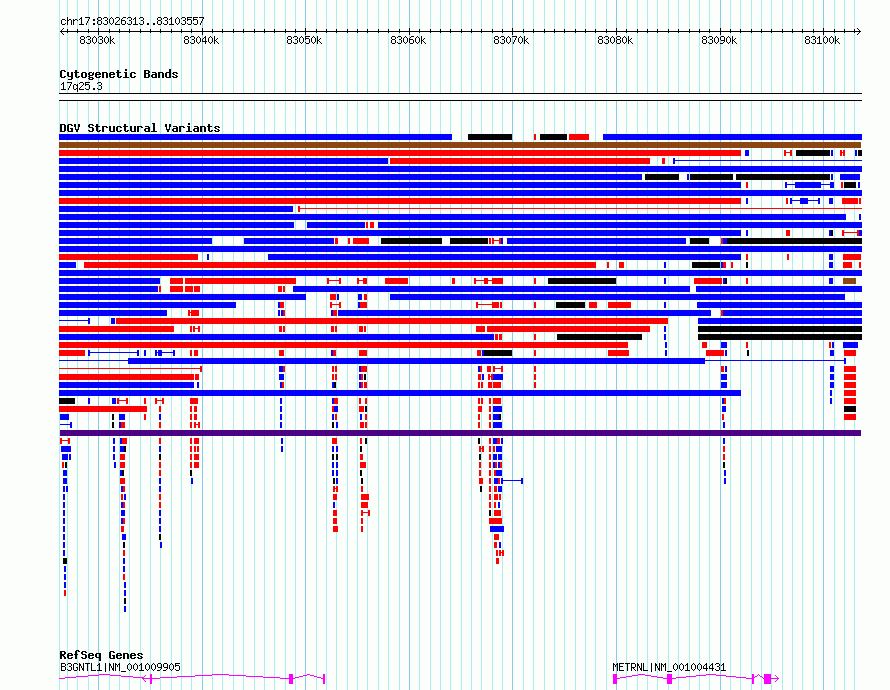Viewport: 890px width, 690px height.
Task: Select the RefSeq Genes track title
Action: click(101, 655)
